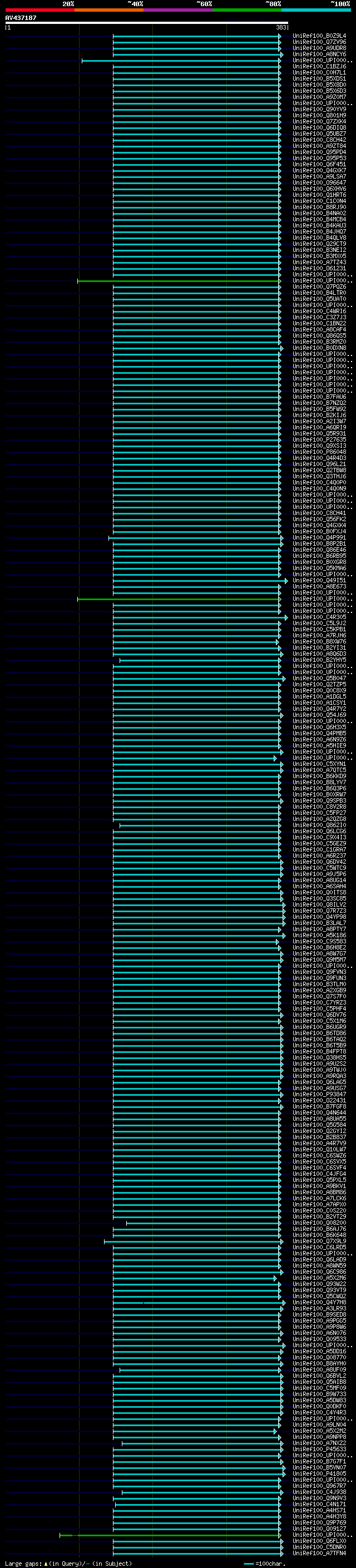Image resolution: width=356 pixels, height=1568 pixels.
Task: Select label UniRef100_B5X6D3
Action: tap(319, 91)
